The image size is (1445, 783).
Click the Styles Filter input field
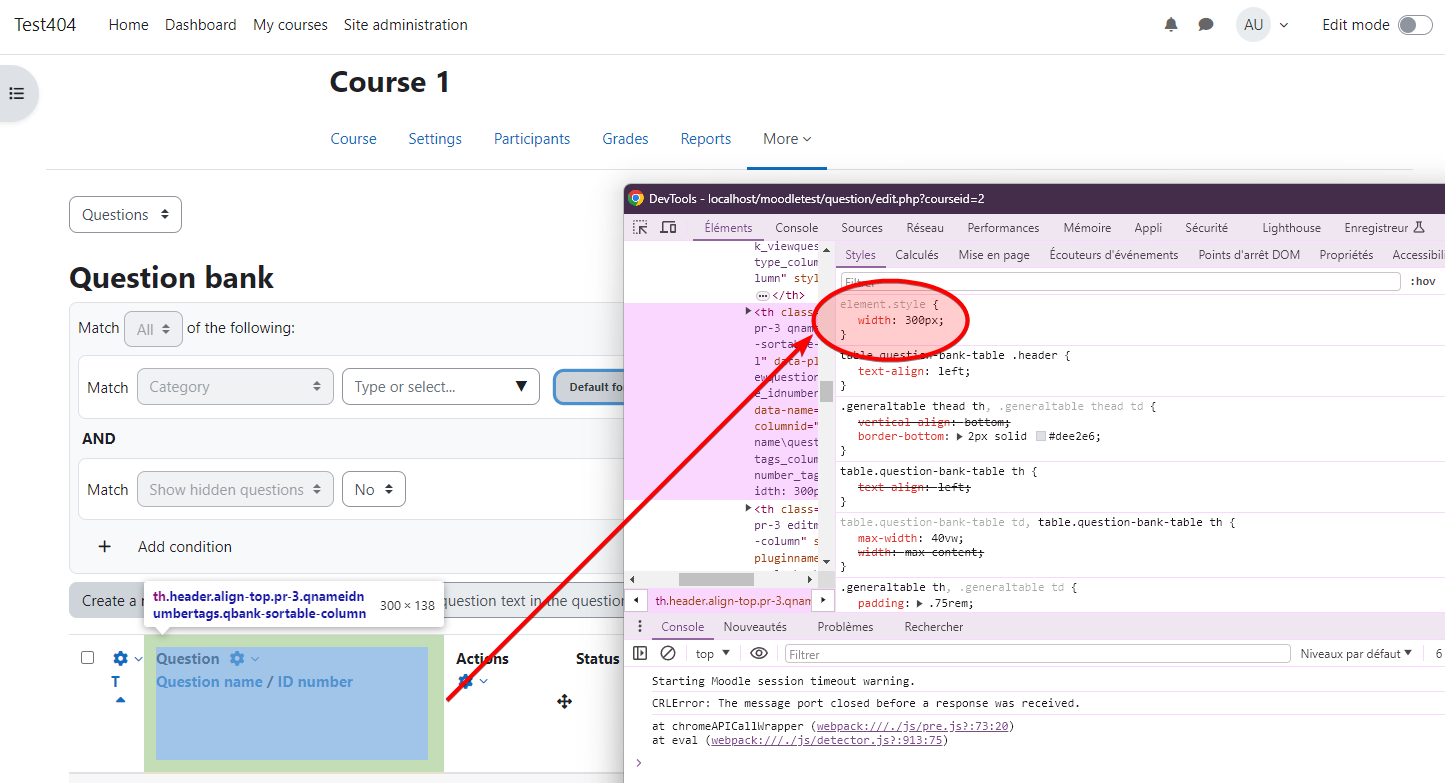coord(1120,282)
